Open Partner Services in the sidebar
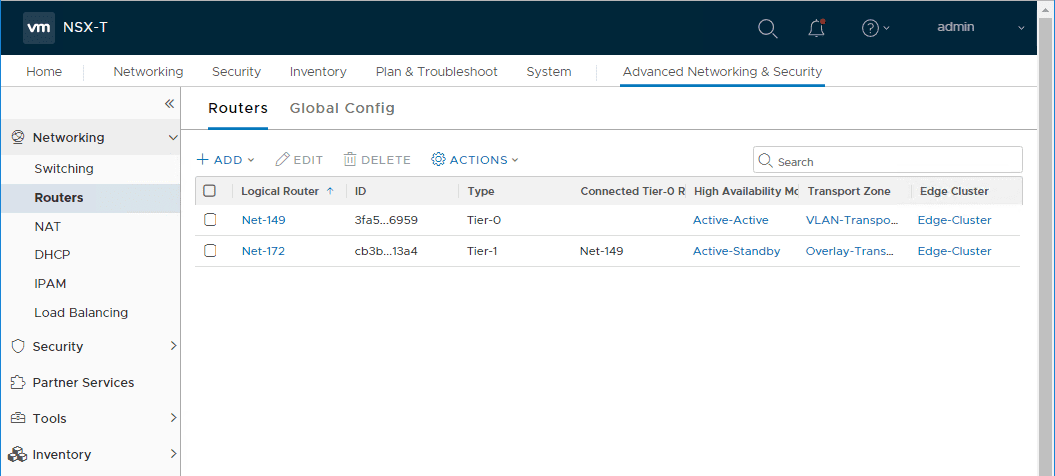This screenshot has width=1055, height=476. [83, 382]
